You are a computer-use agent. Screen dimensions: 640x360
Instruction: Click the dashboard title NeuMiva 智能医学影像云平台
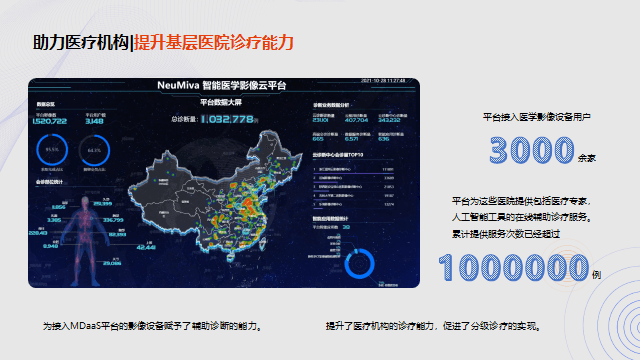[222, 85]
